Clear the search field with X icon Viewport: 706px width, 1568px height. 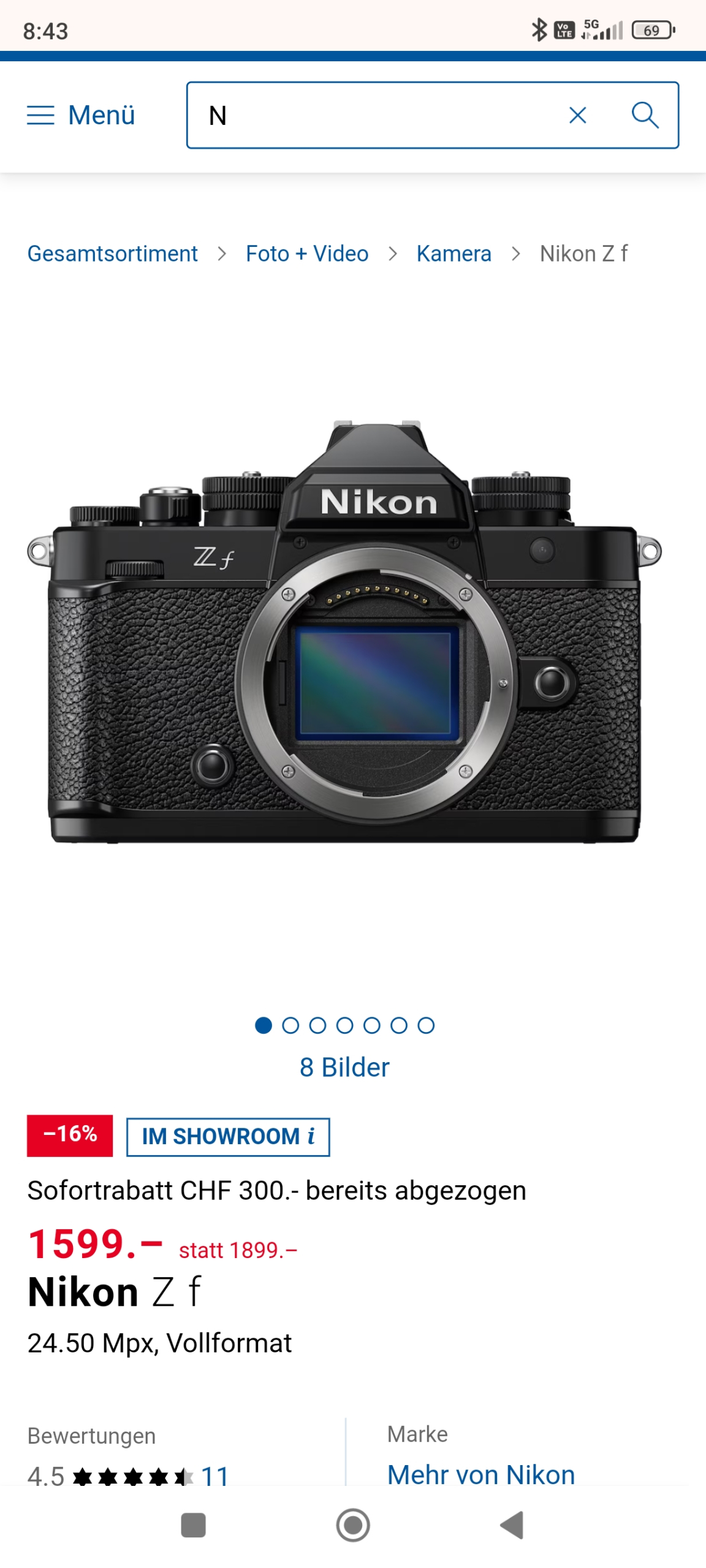coord(577,115)
